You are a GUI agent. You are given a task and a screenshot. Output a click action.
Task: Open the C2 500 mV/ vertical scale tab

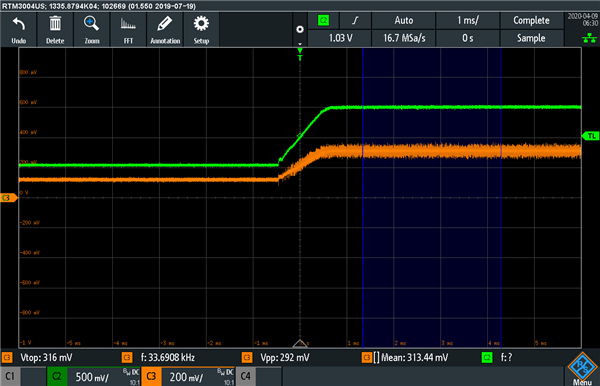click(x=94, y=376)
